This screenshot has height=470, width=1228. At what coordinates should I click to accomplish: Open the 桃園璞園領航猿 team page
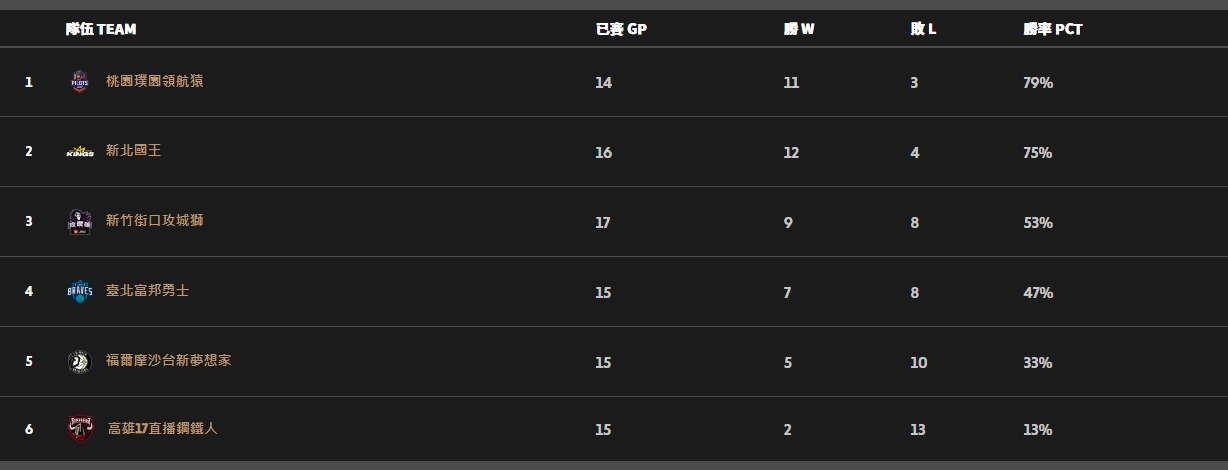[x=155, y=81]
